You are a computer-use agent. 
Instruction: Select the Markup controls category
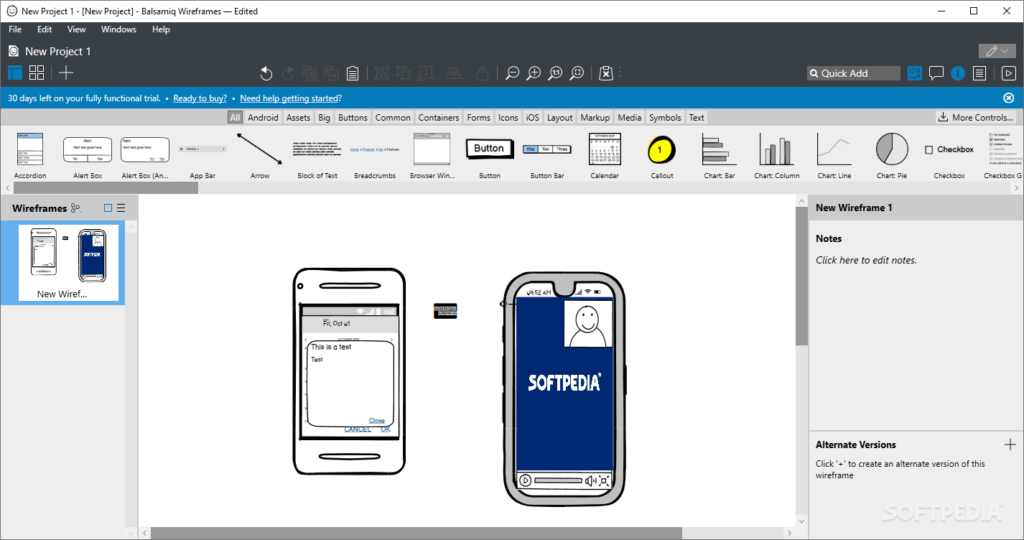tap(595, 118)
